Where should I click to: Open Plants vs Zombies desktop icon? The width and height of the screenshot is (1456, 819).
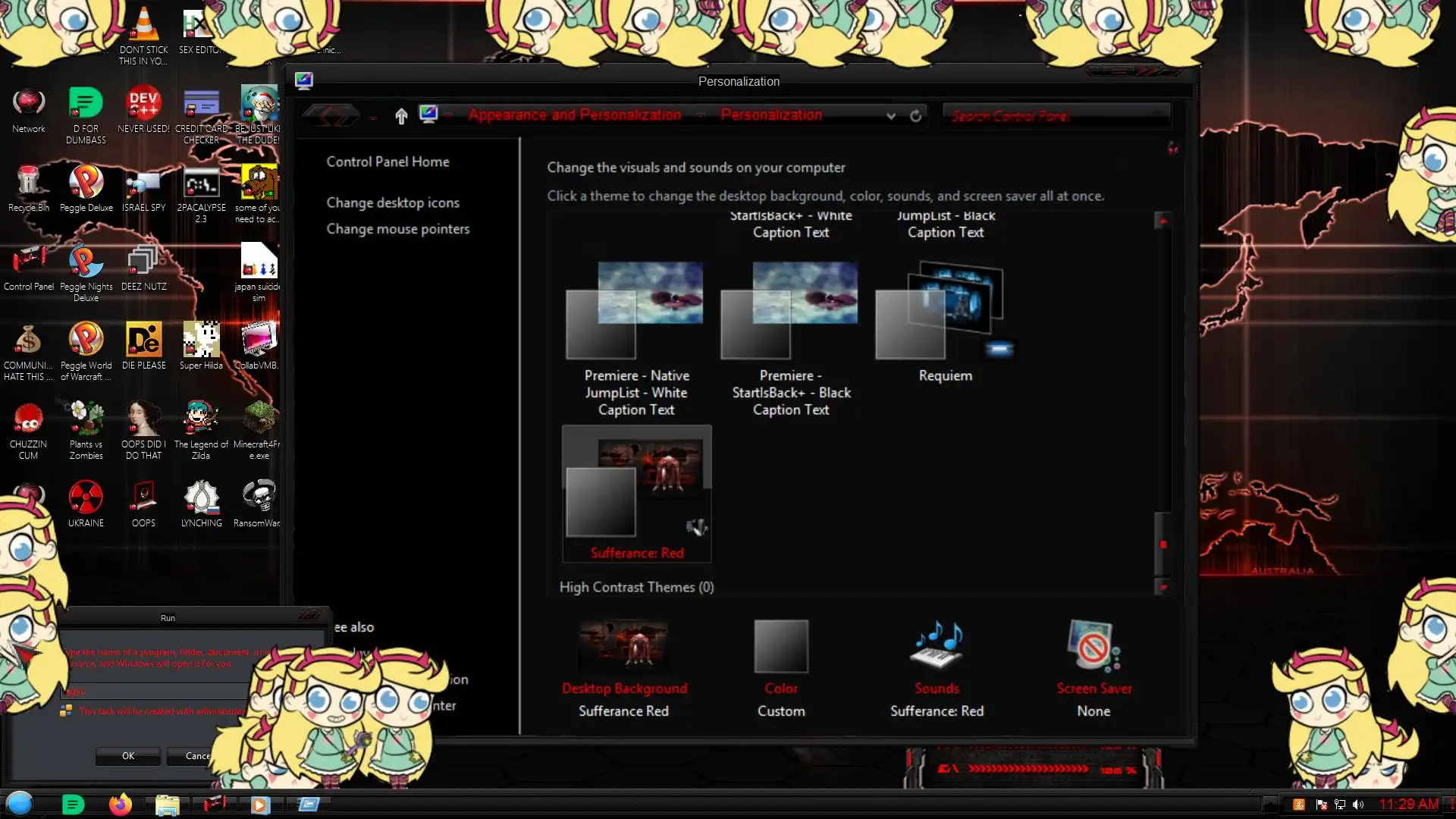click(86, 419)
